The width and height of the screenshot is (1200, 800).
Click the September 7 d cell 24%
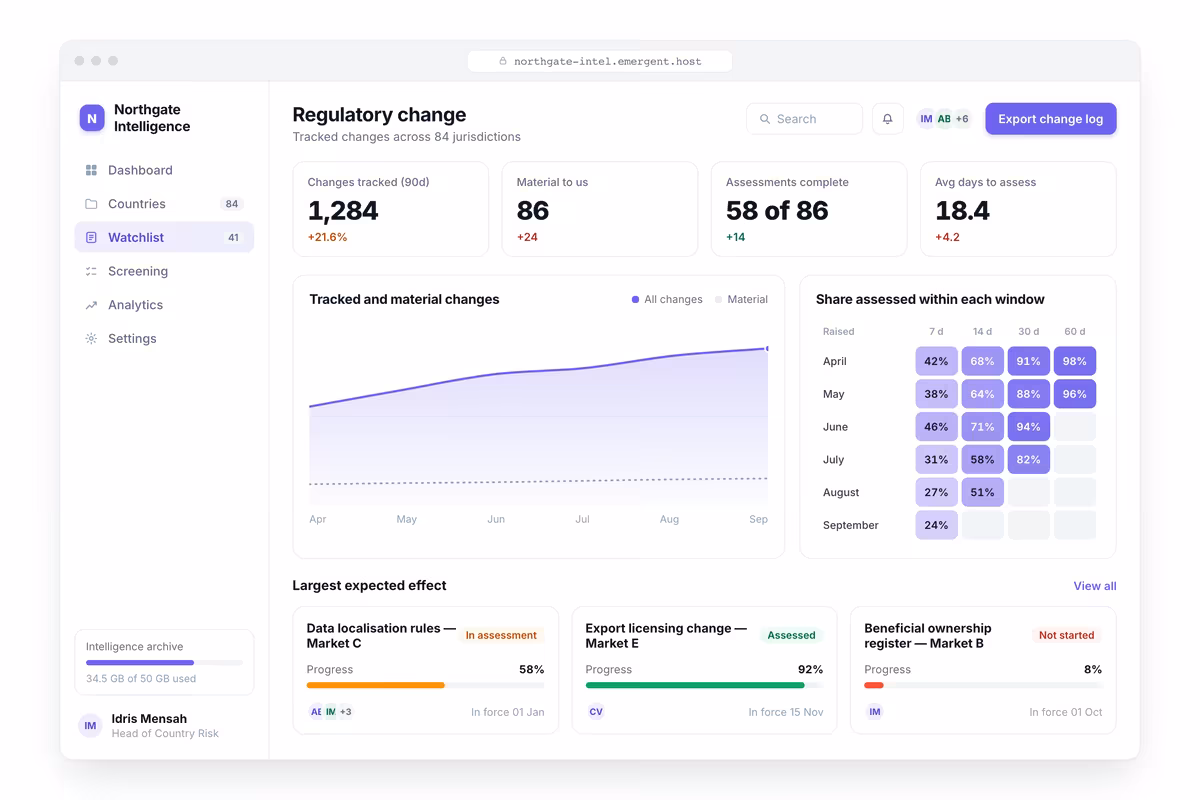[936, 525]
